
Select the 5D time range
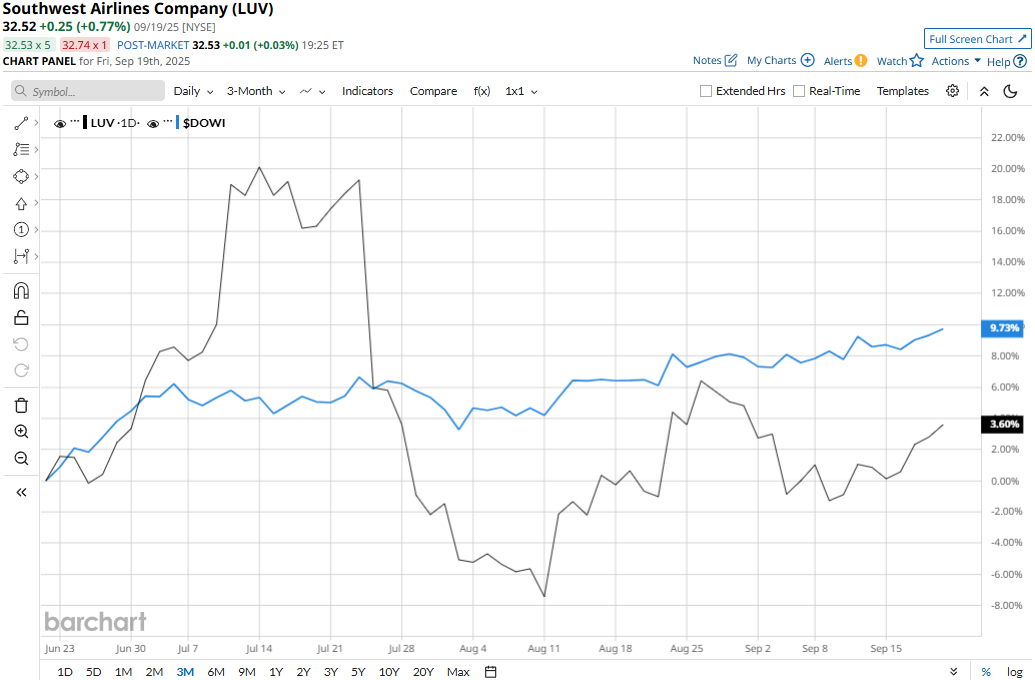click(x=94, y=671)
